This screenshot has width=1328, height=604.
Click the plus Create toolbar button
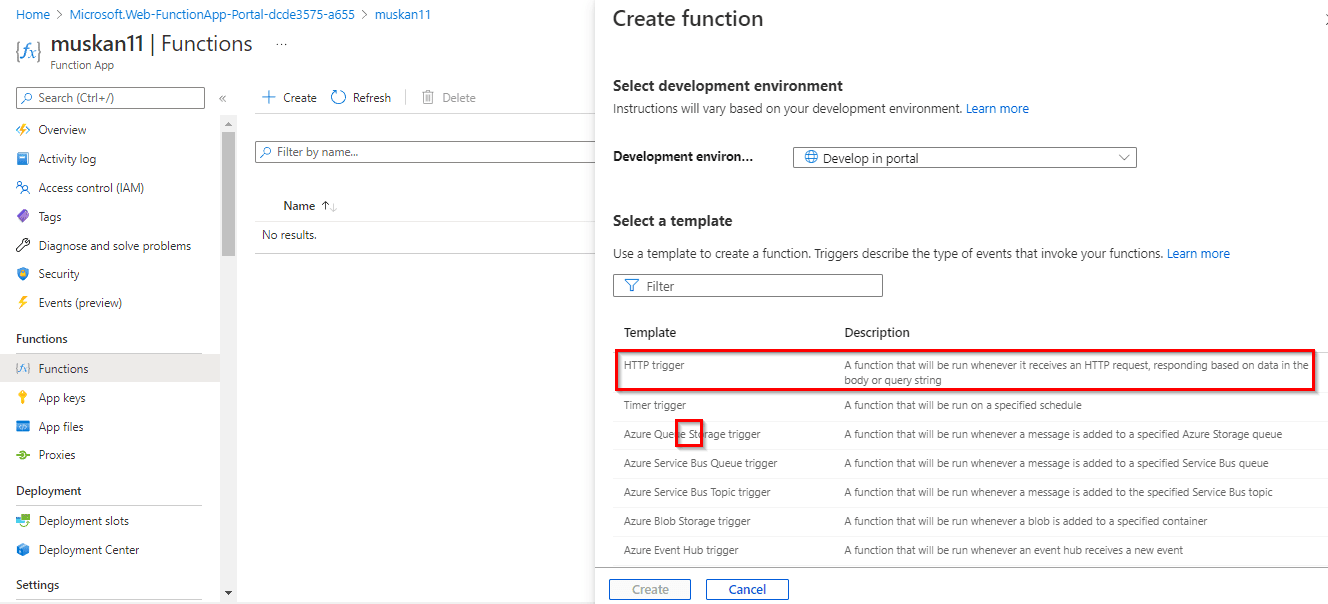pos(289,98)
